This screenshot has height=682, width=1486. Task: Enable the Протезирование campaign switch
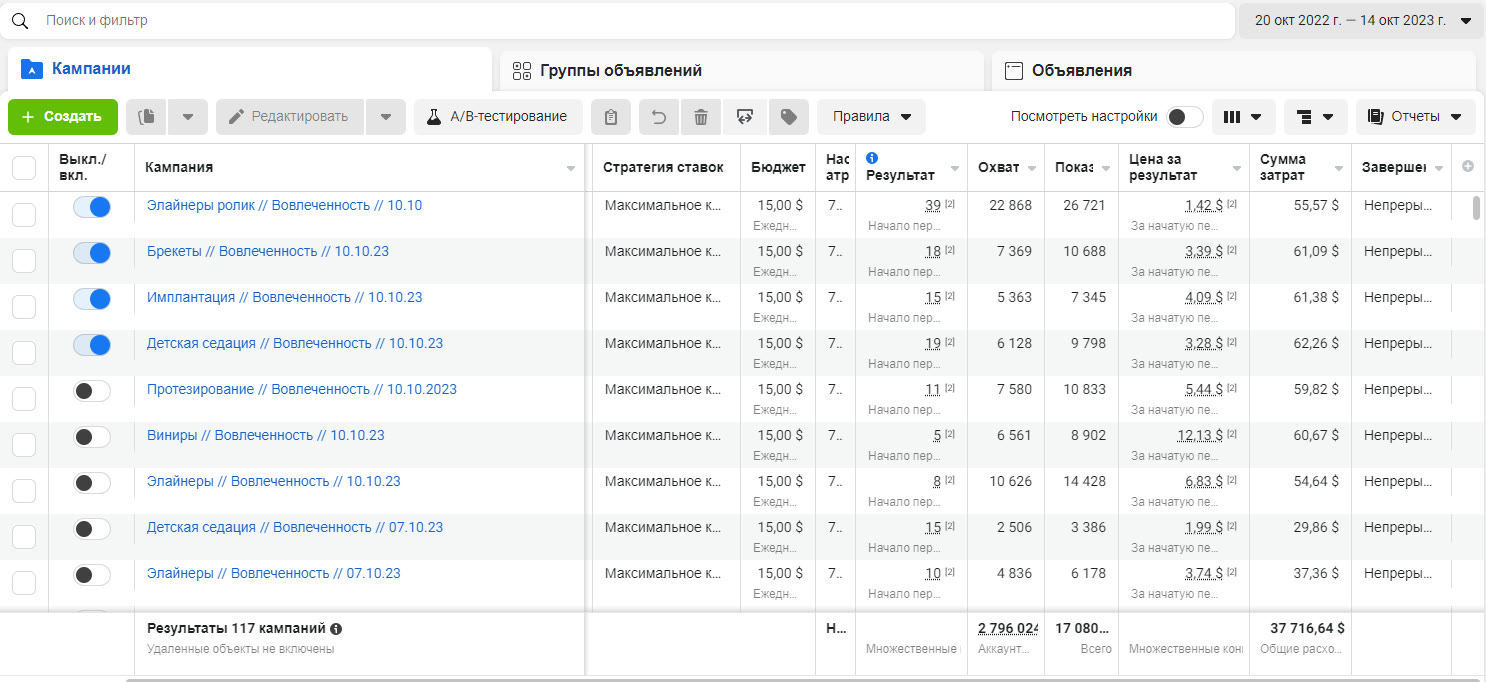tap(92, 391)
